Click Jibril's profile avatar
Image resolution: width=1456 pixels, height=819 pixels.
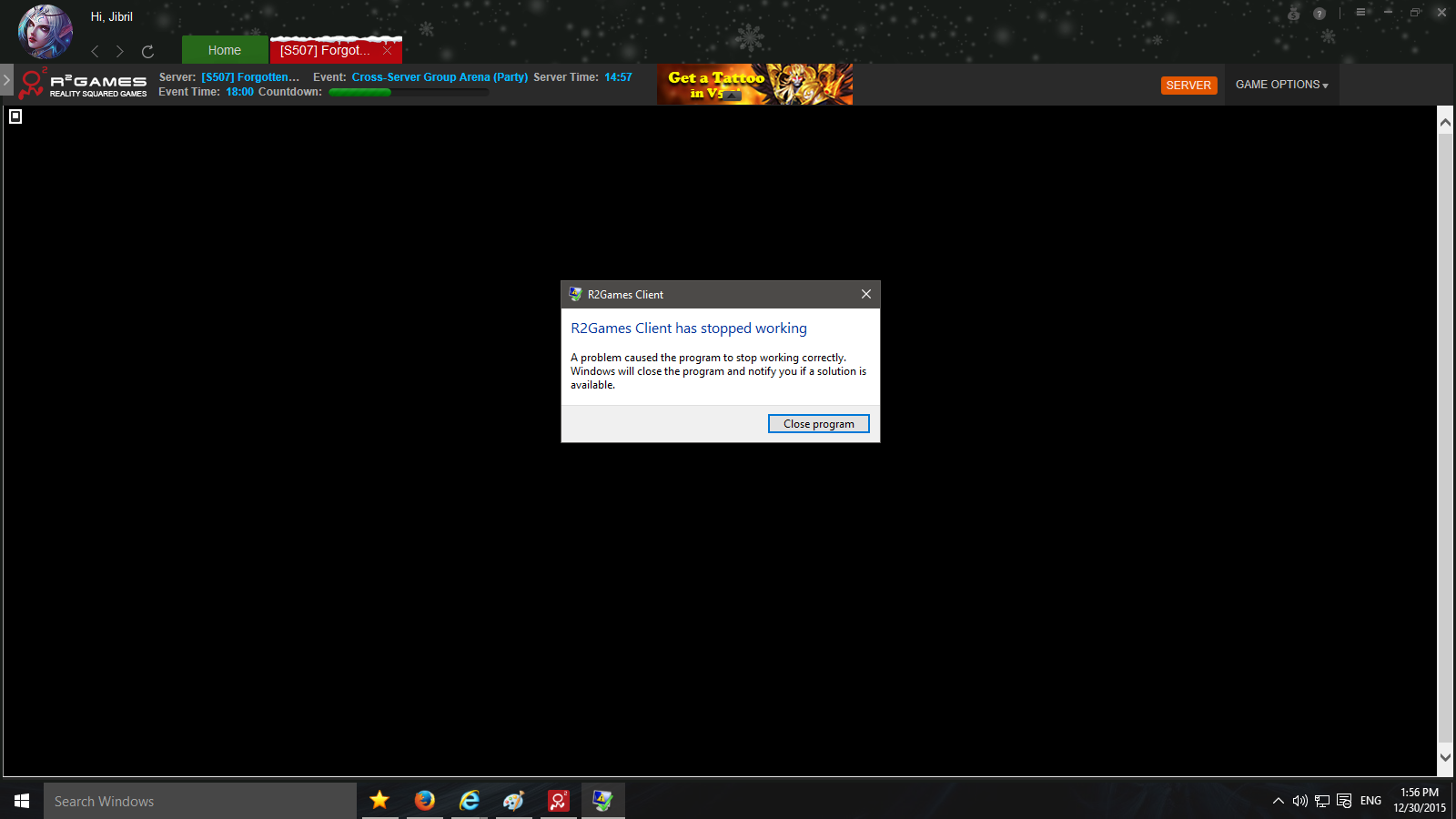pos(45,31)
